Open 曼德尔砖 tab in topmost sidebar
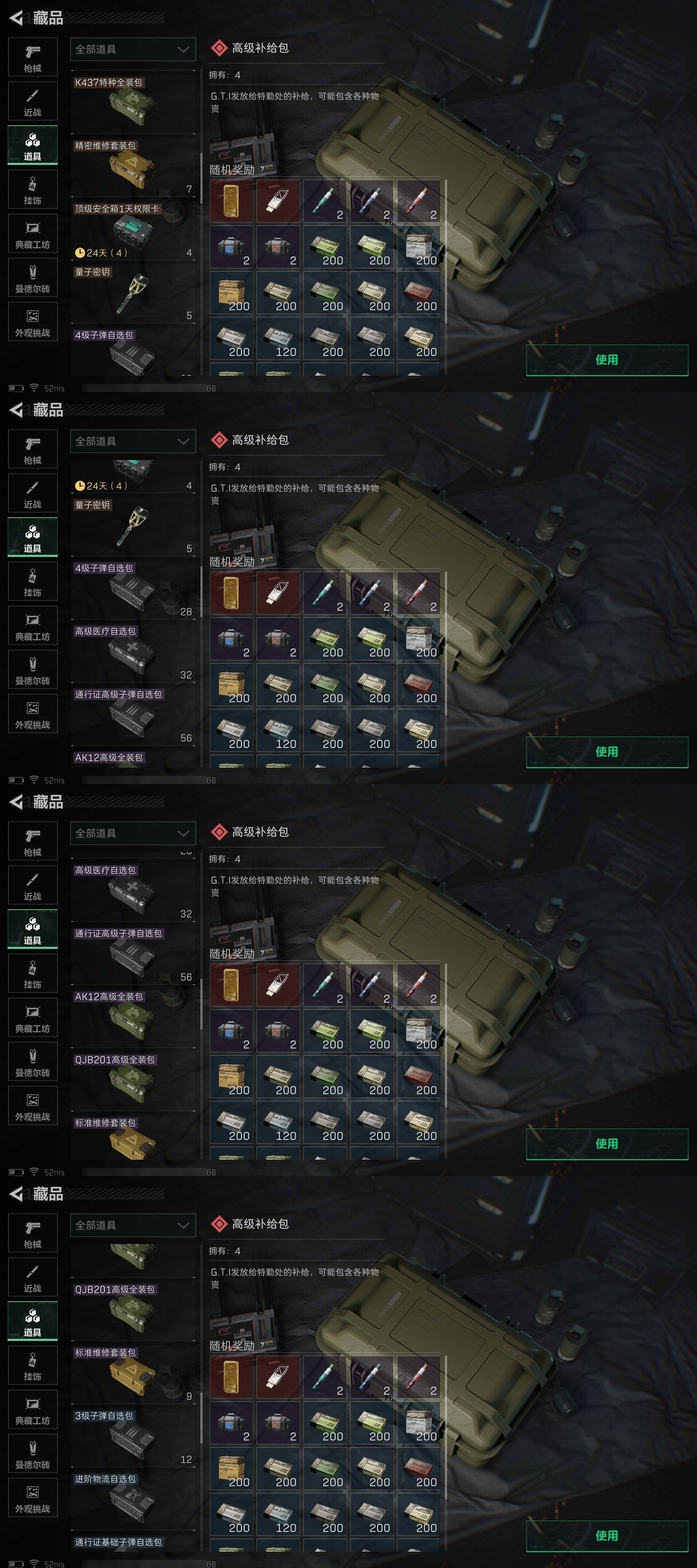Image resolution: width=697 pixels, height=1568 pixels. 33,278
